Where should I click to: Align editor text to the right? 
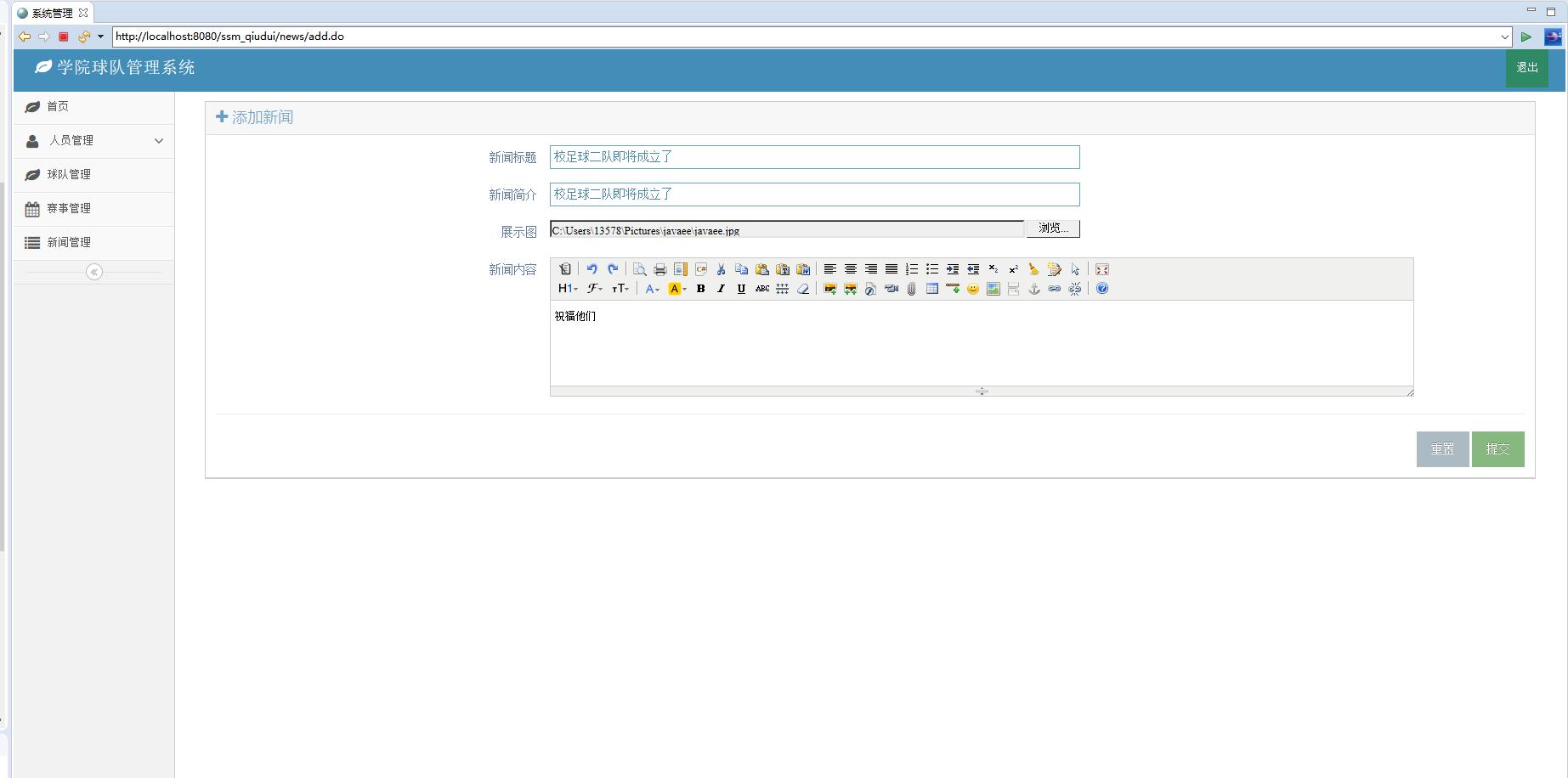pyautogui.click(x=871, y=269)
